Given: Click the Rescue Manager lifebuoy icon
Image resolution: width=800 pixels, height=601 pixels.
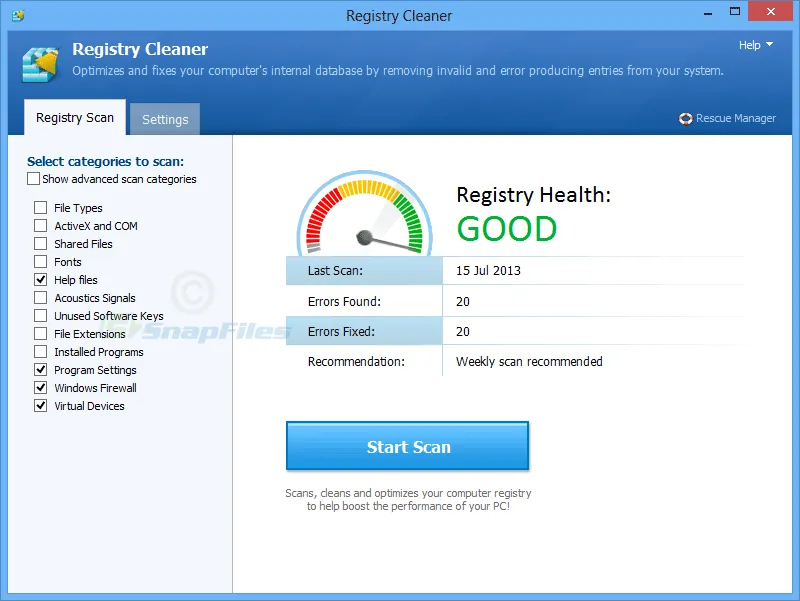Looking at the screenshot, I should pos(686,118).
